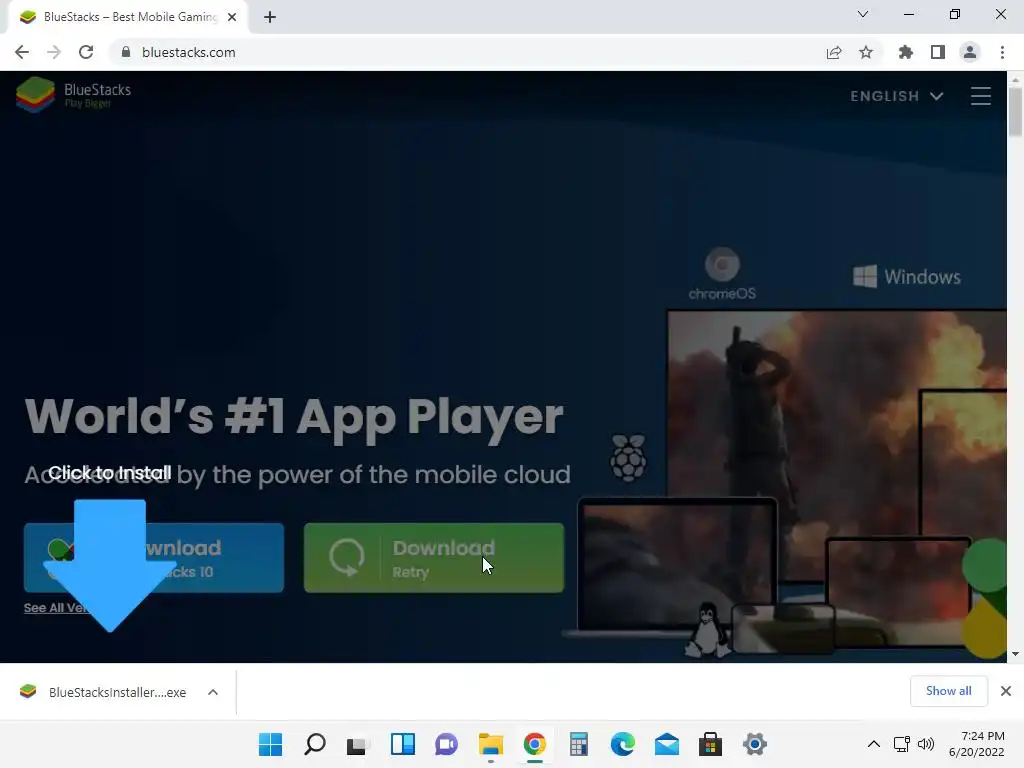Click the World's #1 App Player heading
Viewport: 1024px width, 768px height.
294,418
